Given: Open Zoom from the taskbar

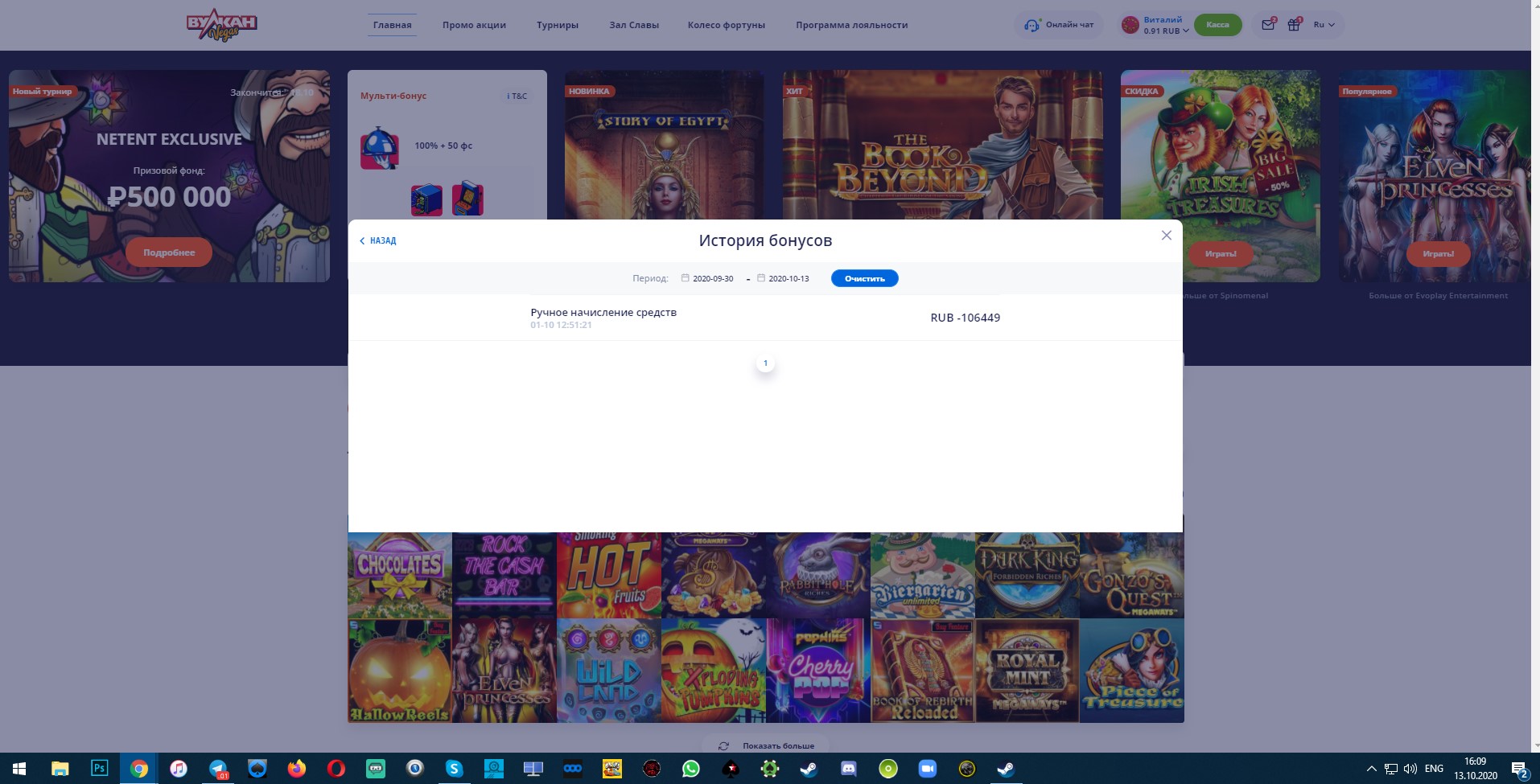Looking at the screenshot, I should point(928,769).
